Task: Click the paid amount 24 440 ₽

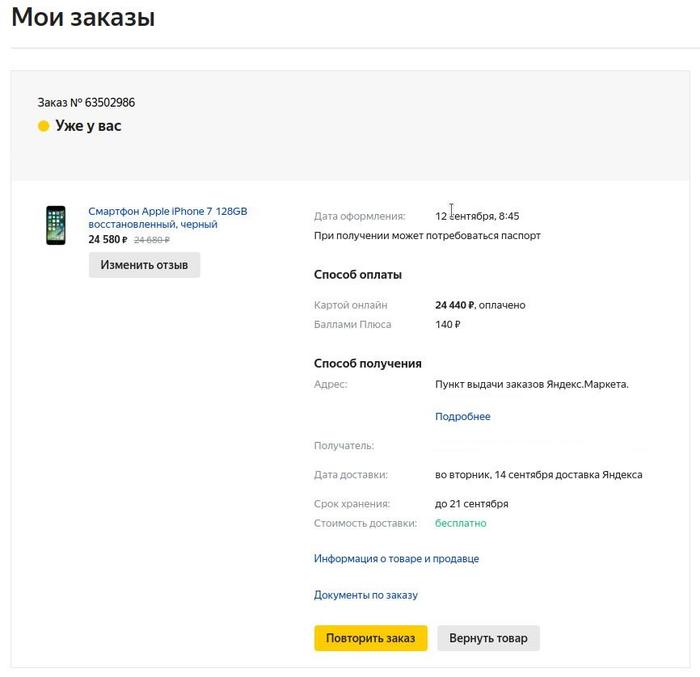Action: click(456, 305)
